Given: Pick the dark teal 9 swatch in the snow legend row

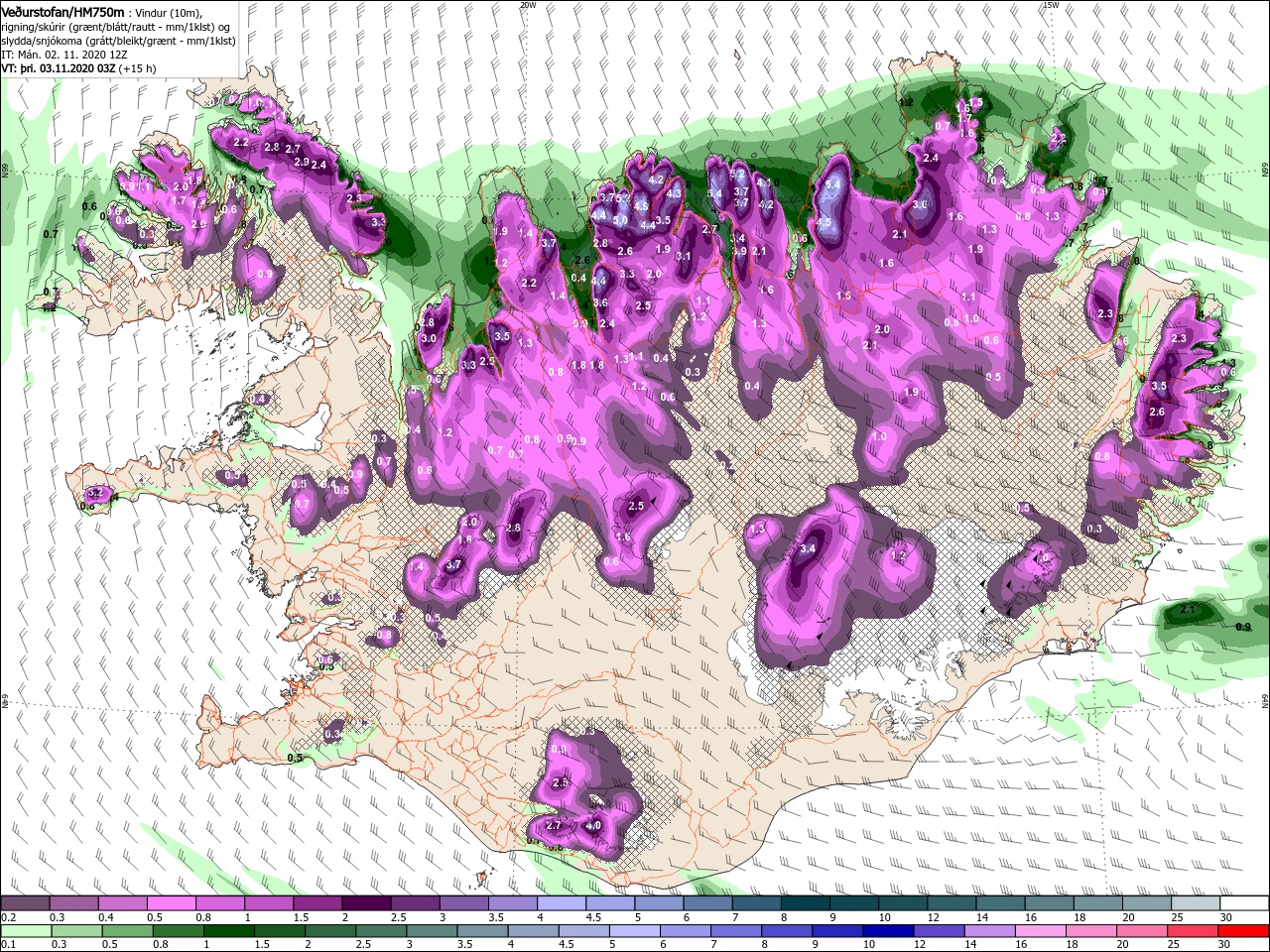Looking at the screenshot, I should (x=854, y=903).
